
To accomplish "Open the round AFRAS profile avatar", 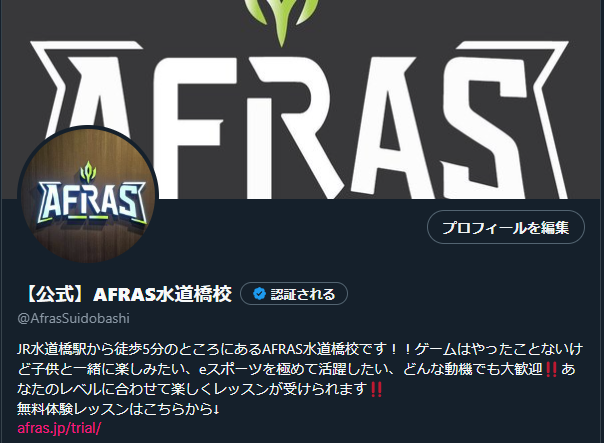I will [88, 195].
